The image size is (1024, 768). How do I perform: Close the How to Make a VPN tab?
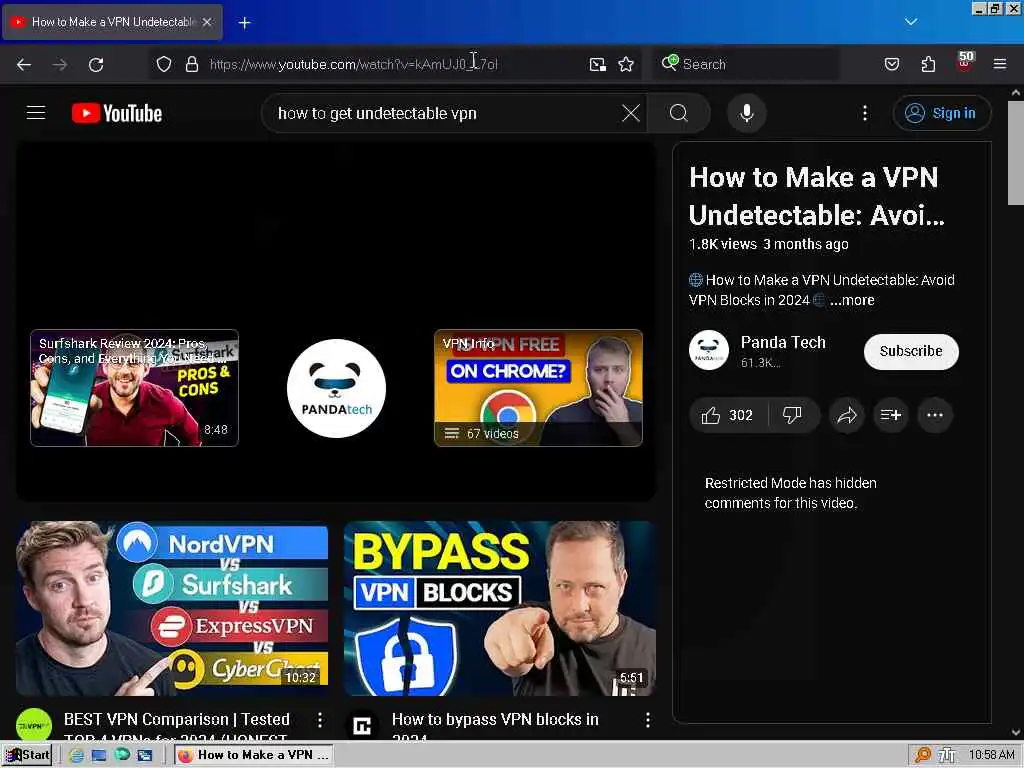click(207, 22)
